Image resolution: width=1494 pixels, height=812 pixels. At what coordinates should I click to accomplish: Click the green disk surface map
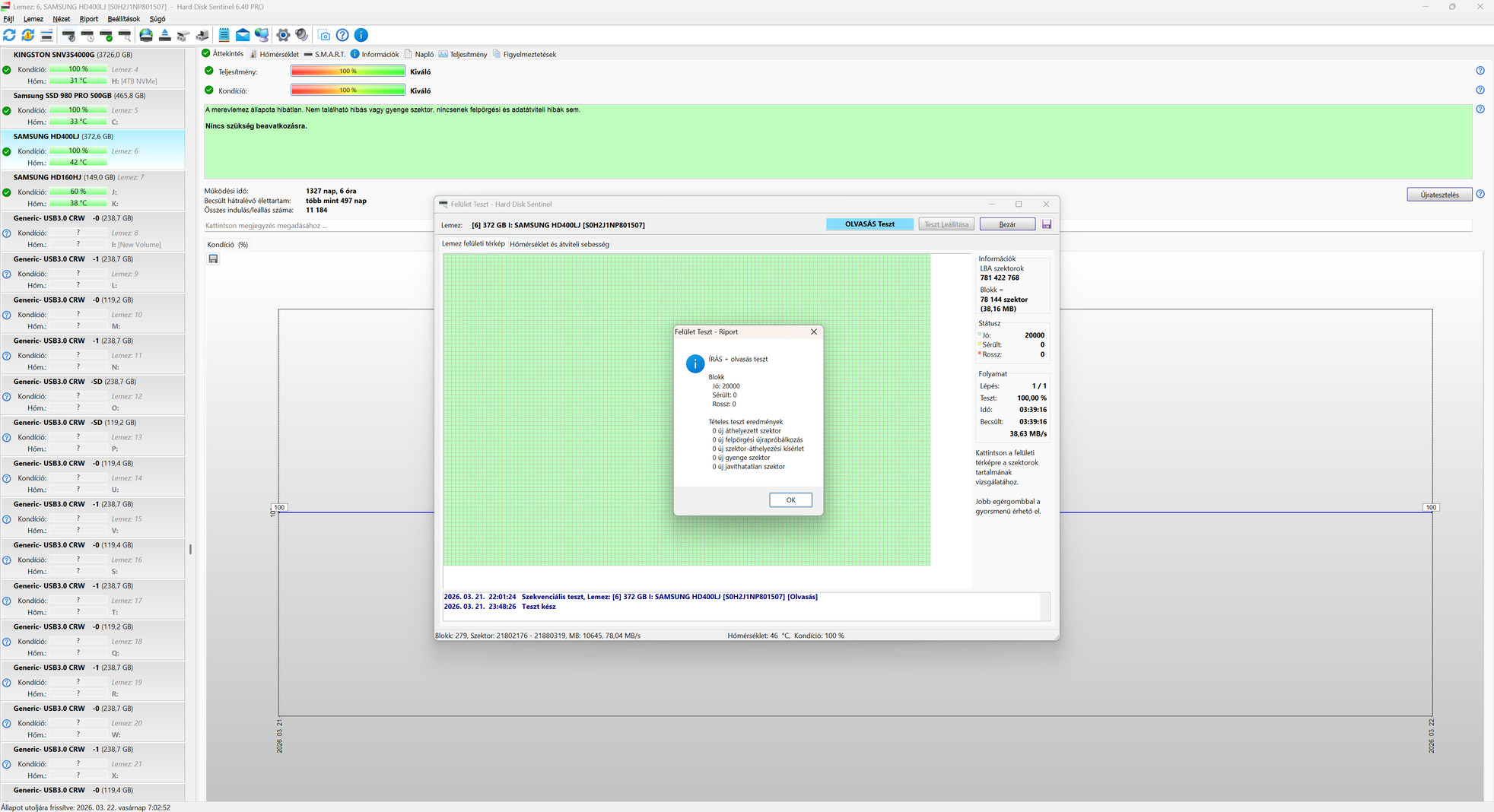[686, 410]
